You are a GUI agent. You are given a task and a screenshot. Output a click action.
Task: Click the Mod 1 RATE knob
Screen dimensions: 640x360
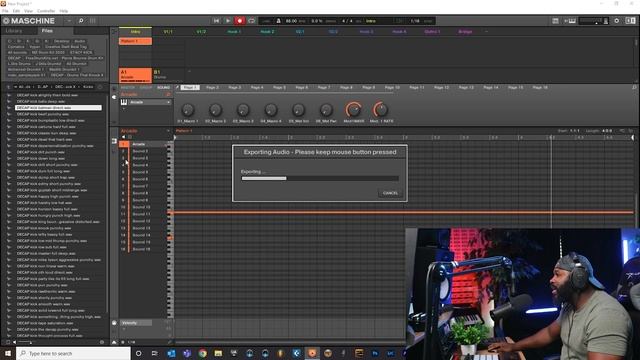click(x=381, y=110)
